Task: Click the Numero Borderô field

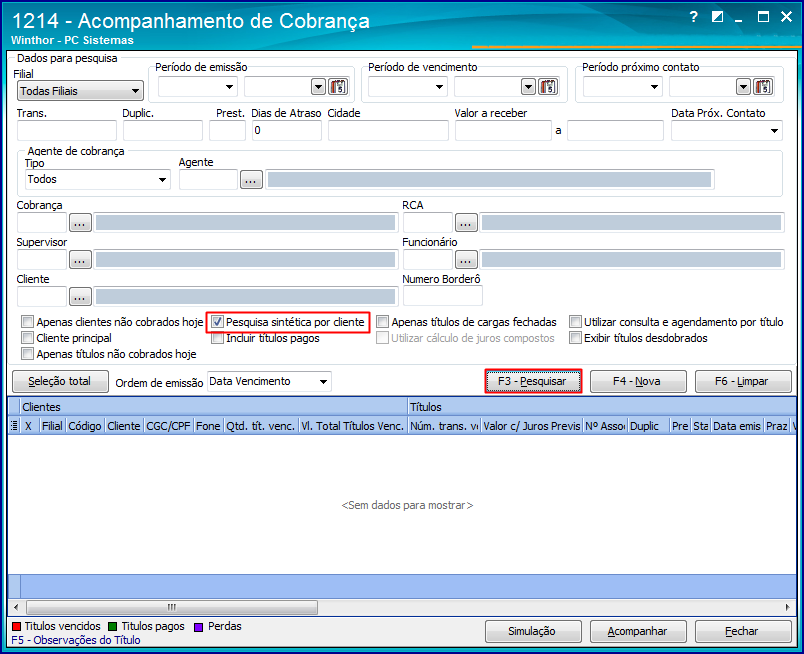Action: [x=443, y=296]
